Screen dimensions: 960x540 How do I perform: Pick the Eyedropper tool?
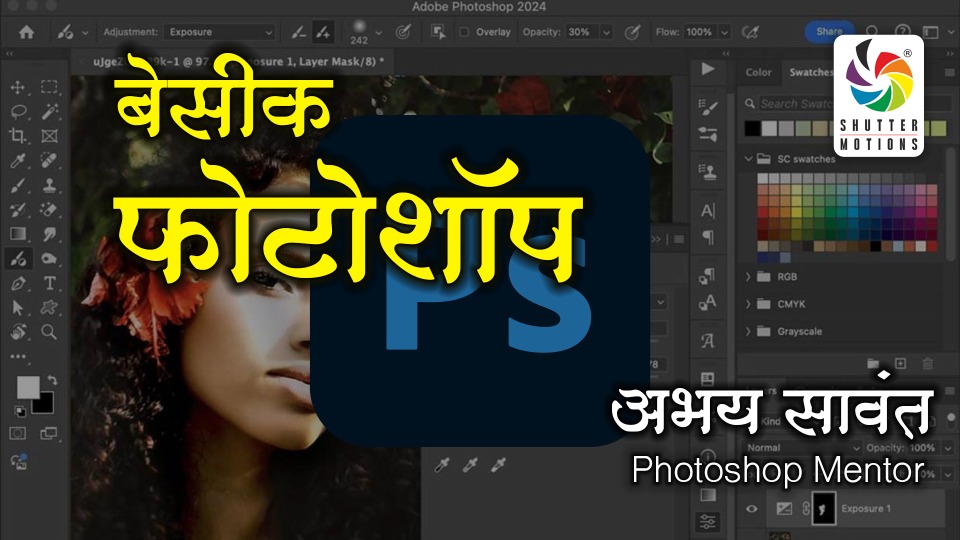coord(18,160)
